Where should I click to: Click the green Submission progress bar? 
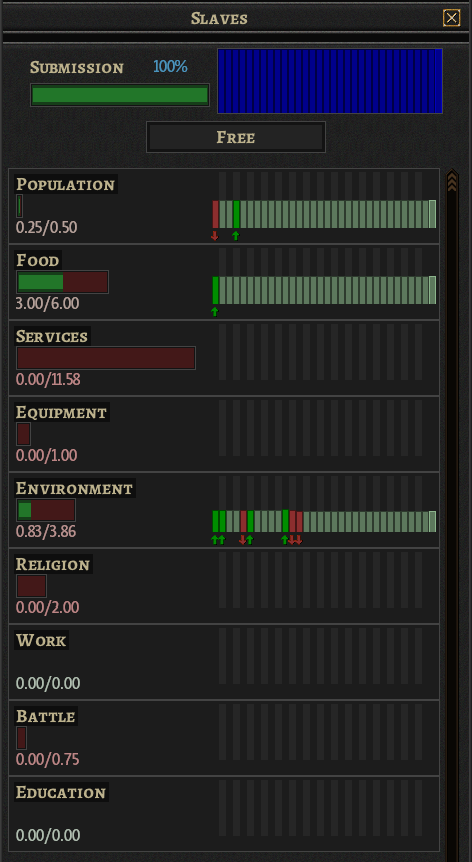coord(120,95)
